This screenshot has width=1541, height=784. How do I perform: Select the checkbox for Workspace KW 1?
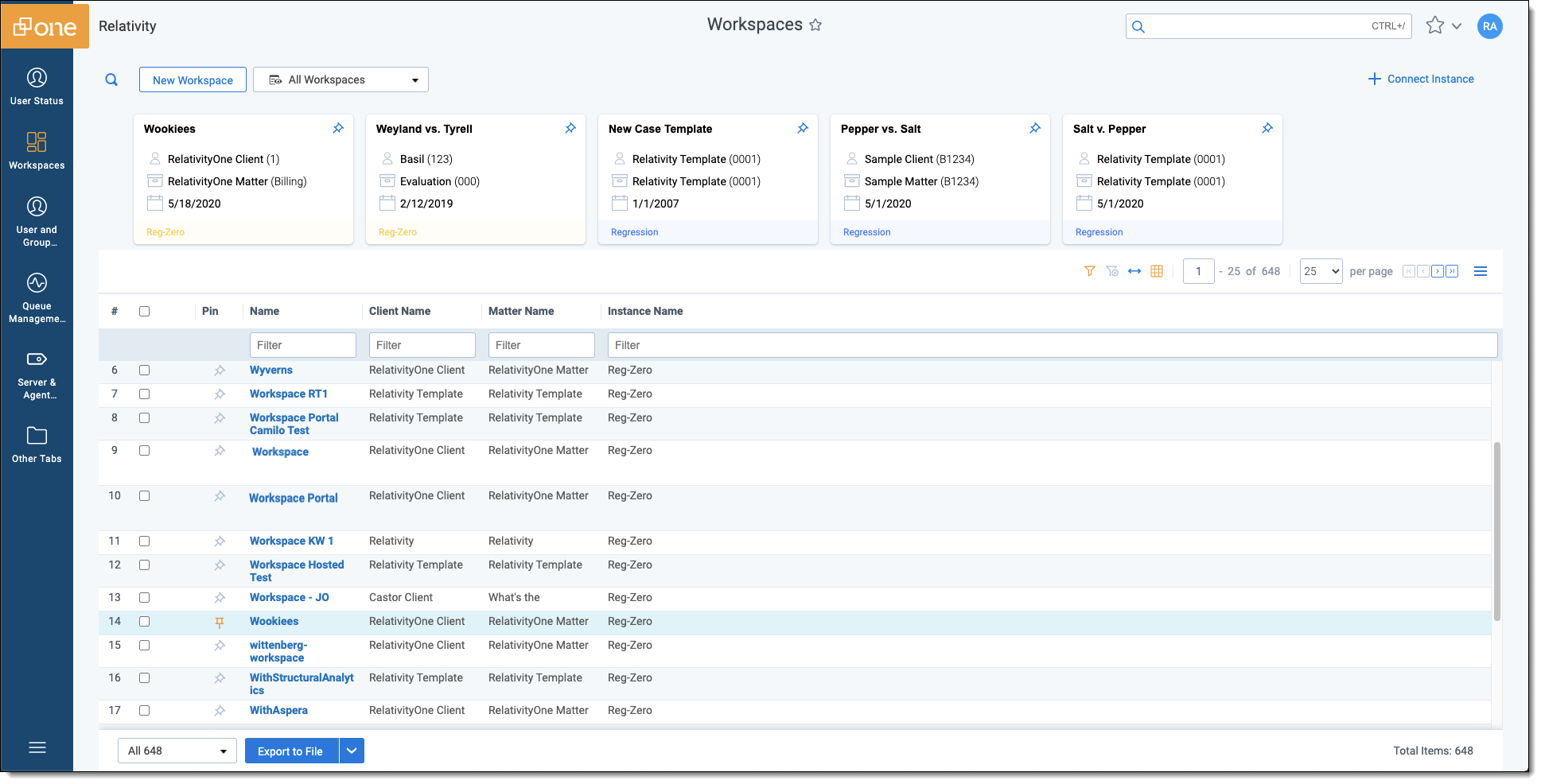point(144,541)
